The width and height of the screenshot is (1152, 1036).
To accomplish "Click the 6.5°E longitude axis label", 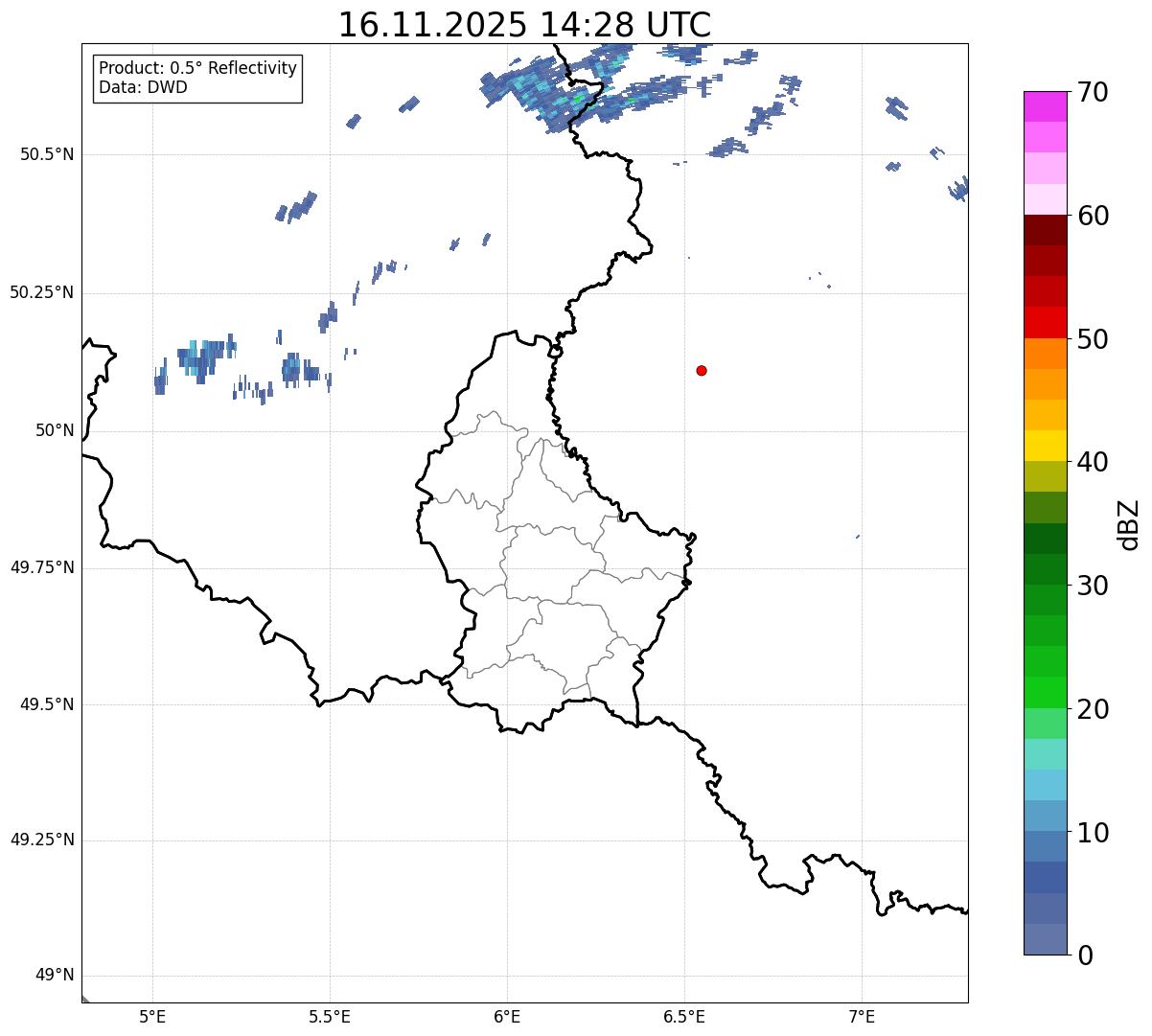I will [x=684, y=1016].
